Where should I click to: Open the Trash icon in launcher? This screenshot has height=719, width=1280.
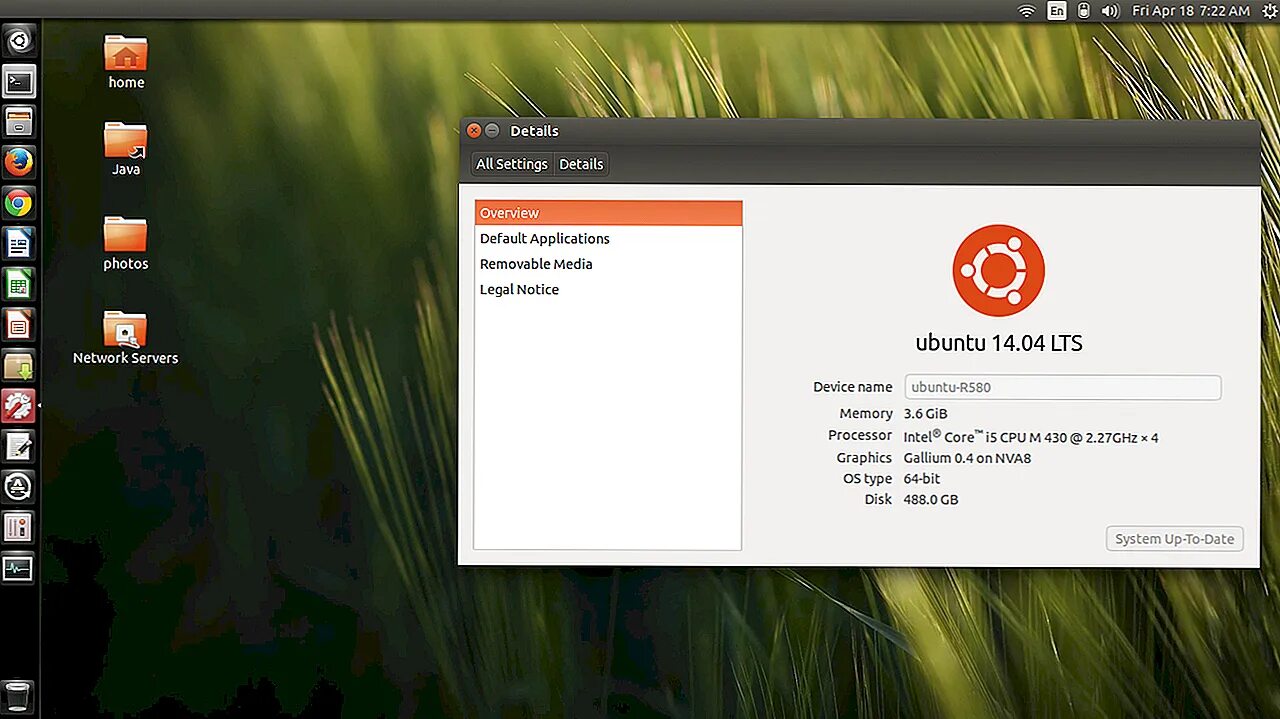(x=19, y=696)
